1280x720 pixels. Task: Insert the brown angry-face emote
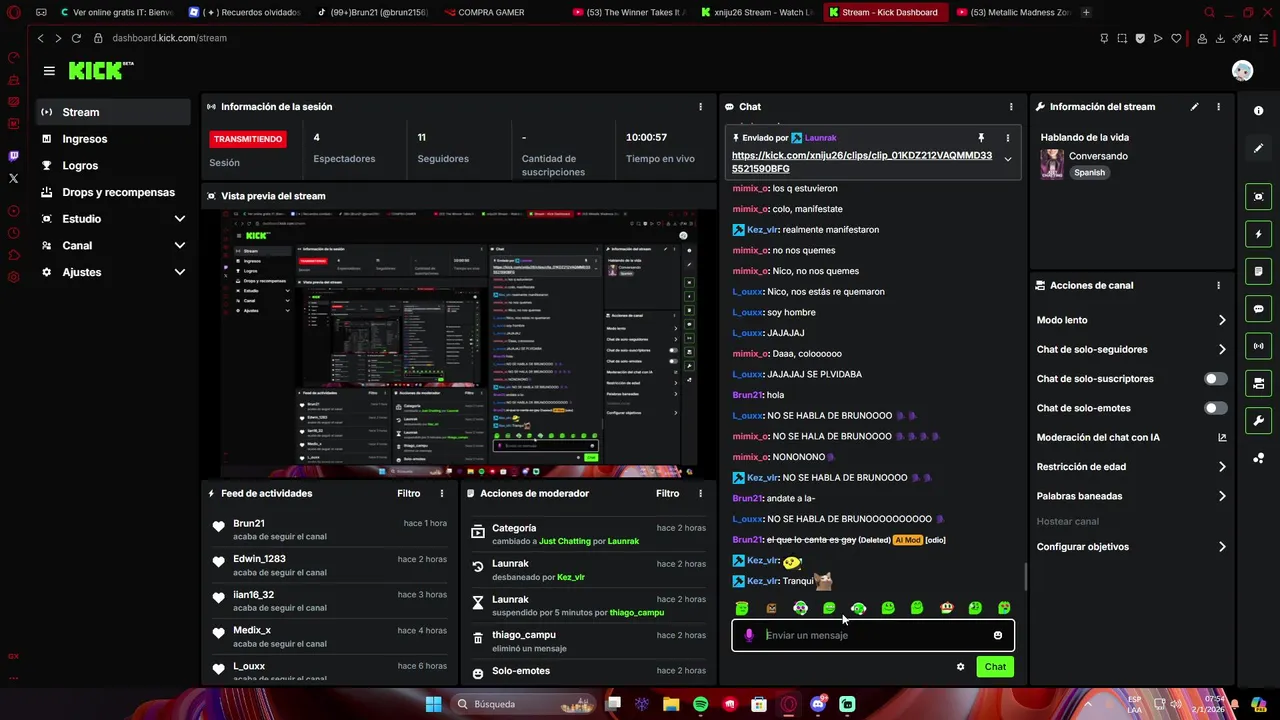pyautogui.click(x=771, y=608)
